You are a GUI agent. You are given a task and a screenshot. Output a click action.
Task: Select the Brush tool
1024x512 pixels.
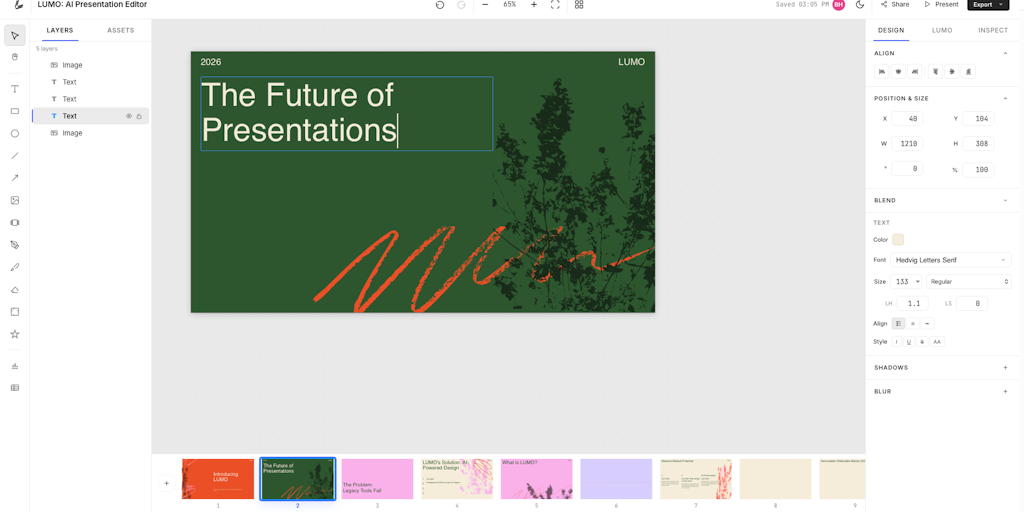(15, 267)
